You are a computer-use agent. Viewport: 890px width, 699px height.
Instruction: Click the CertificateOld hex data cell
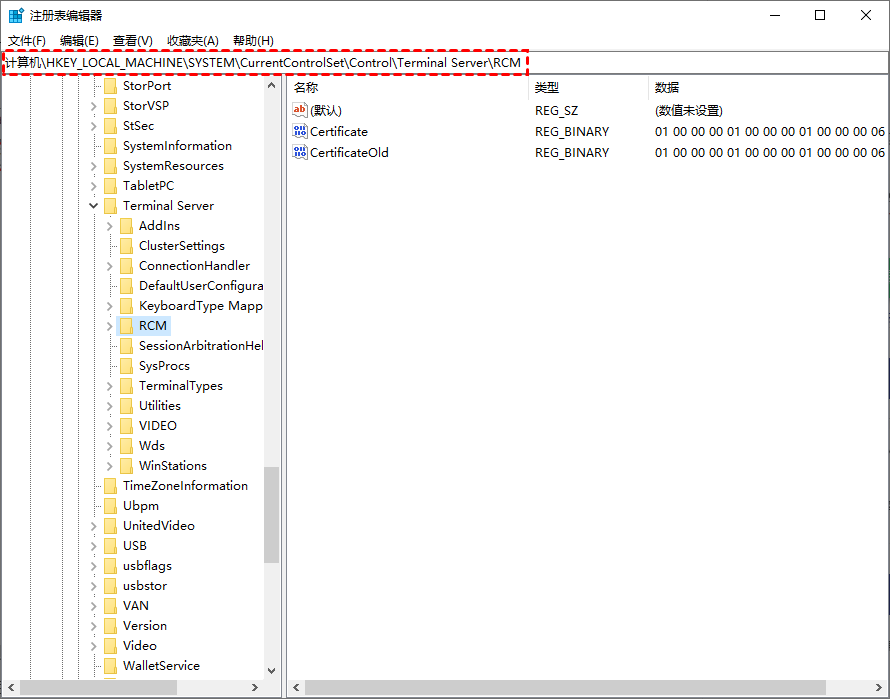(x=770, y=152)
